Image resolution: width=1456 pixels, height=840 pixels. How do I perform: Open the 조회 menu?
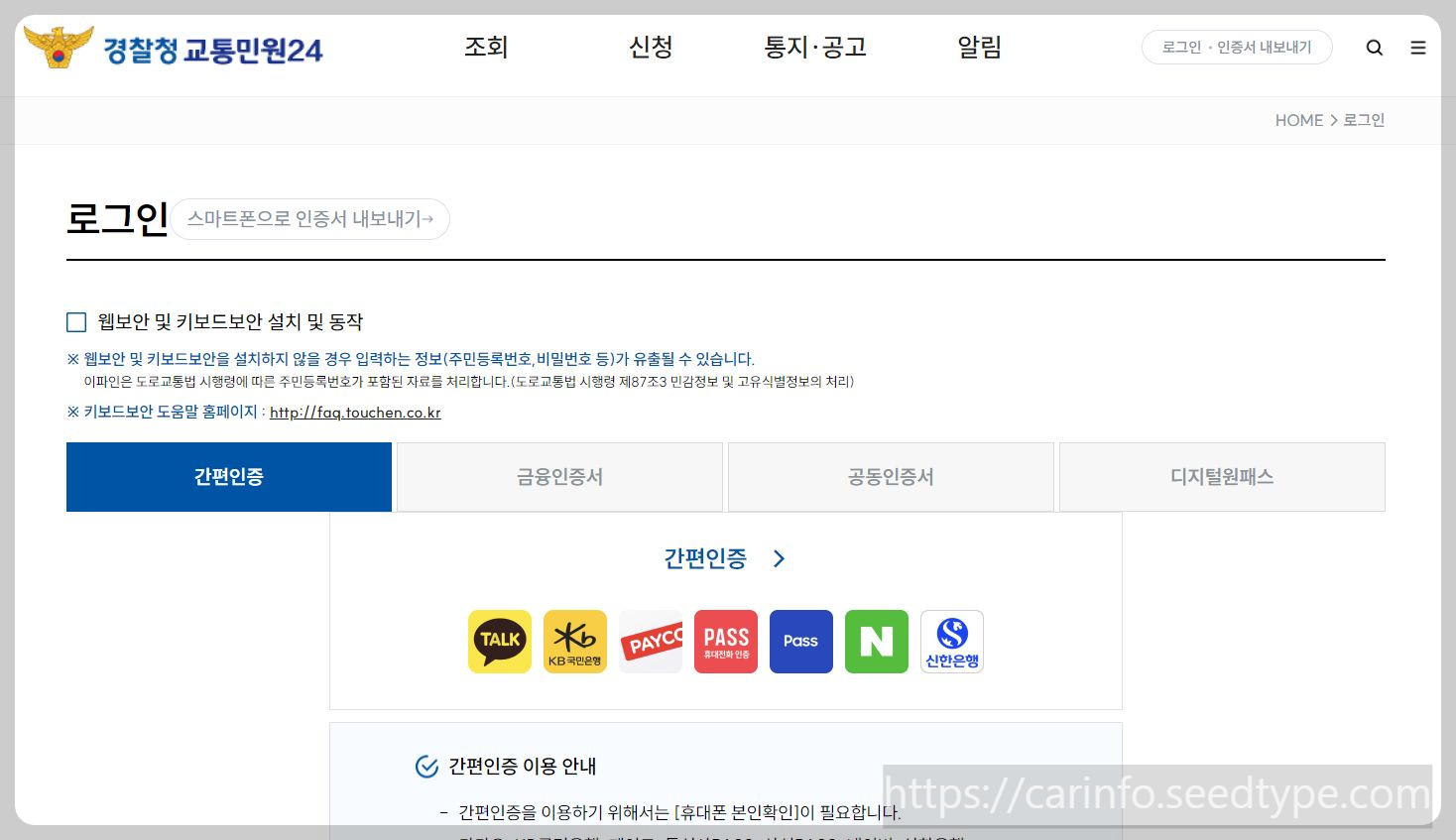coord(486,47)
